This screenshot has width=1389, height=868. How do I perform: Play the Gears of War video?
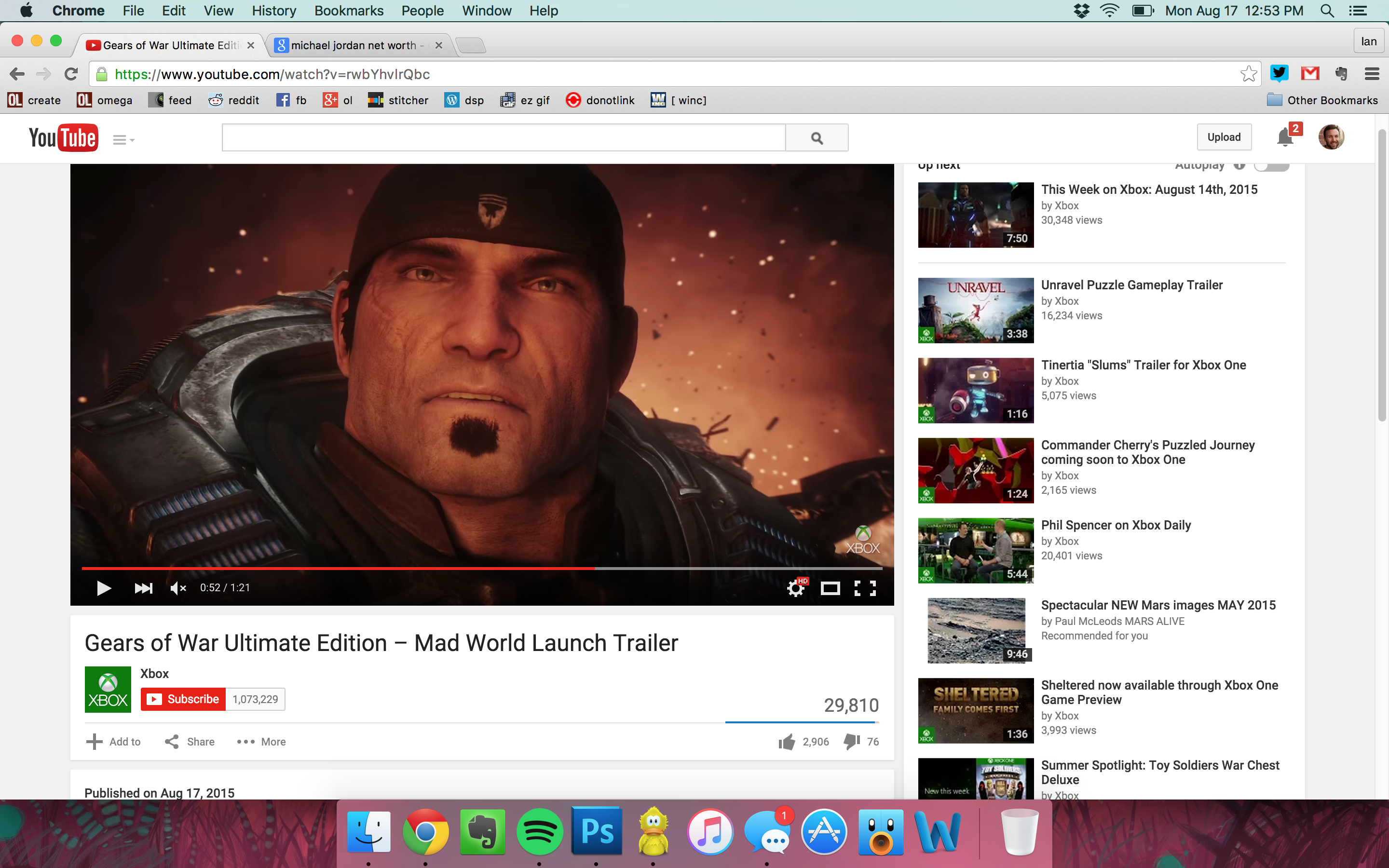click(103, 588)
